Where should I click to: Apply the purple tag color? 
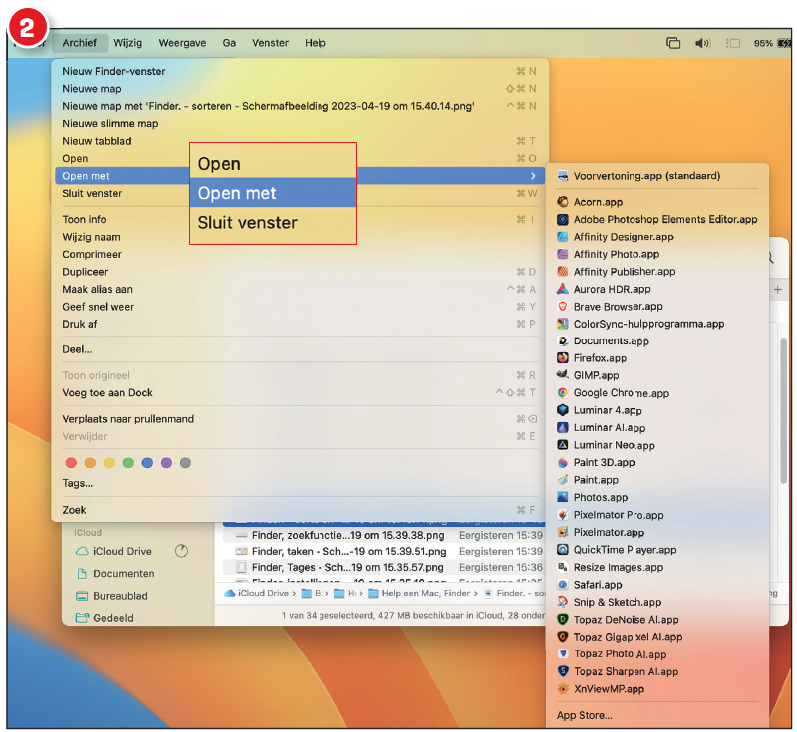click(166, 463)
